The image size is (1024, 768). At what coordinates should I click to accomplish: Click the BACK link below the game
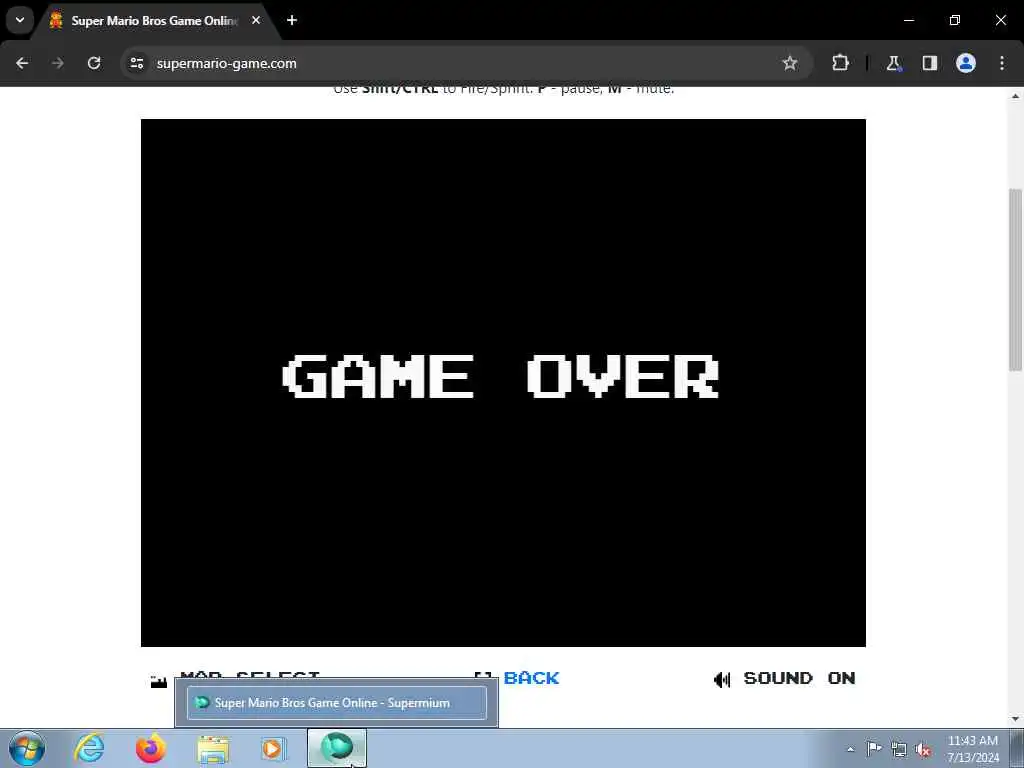point(531,678)
